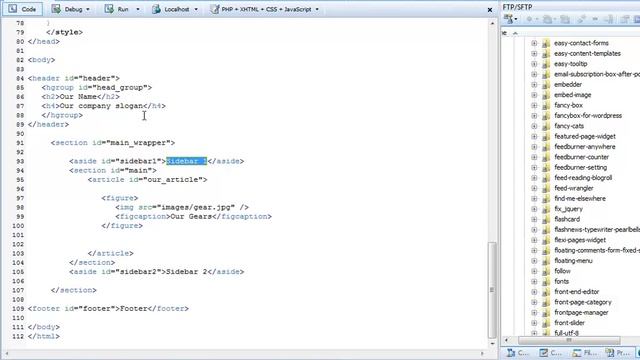Click the Run dropdown arrow
The width and height of the screenshot is (640, 360).
[x=138, y=9]
